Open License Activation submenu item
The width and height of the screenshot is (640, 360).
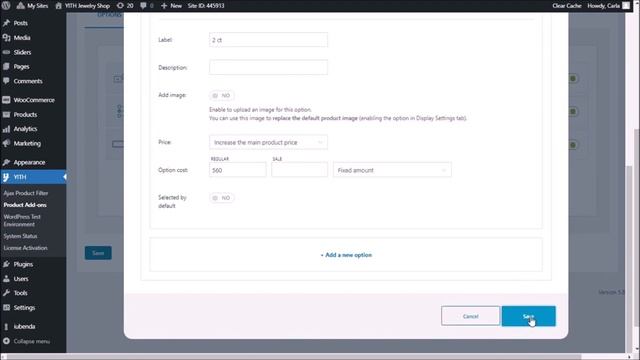tap(25, 248)
